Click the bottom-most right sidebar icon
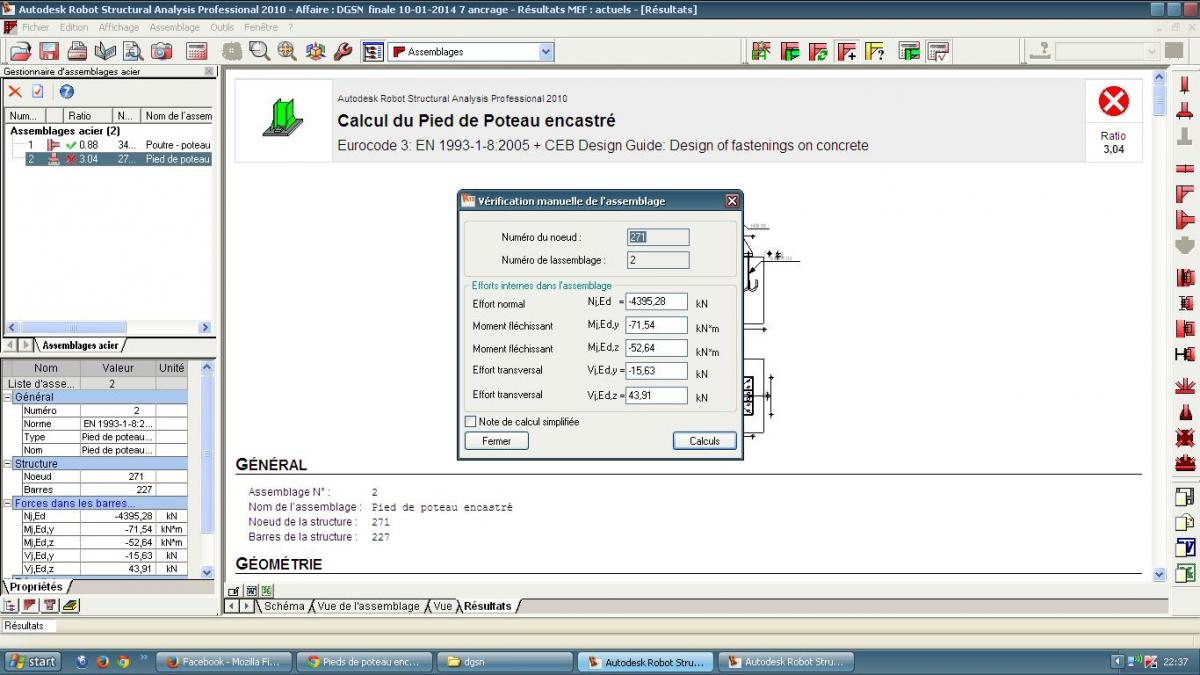Viewport: 1200px width, 675px height. click(1185, 574)
